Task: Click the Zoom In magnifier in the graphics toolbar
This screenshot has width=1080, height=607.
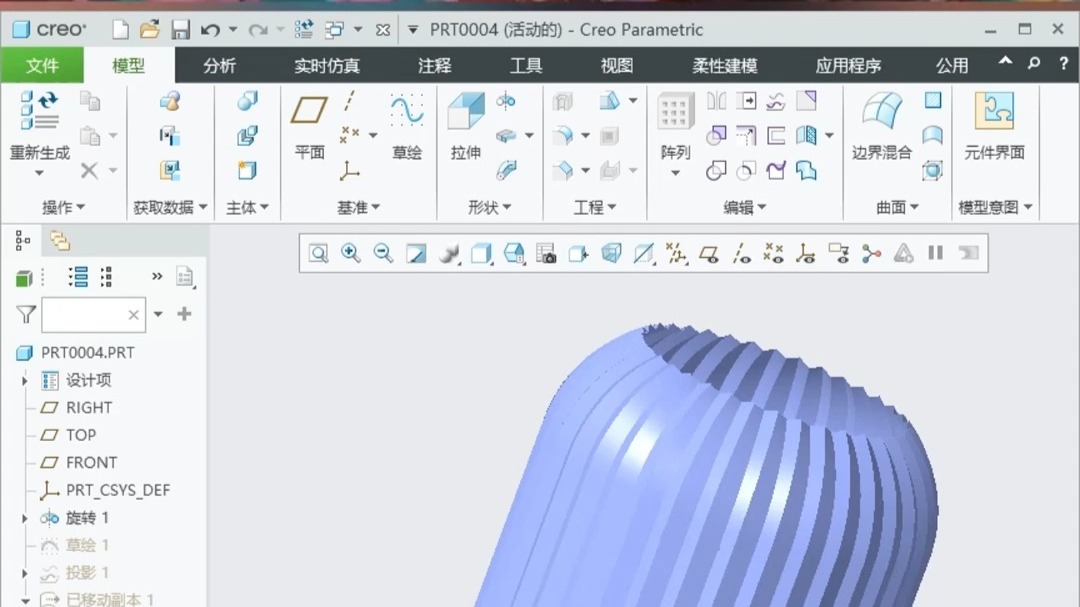Action: click(350, 253)
